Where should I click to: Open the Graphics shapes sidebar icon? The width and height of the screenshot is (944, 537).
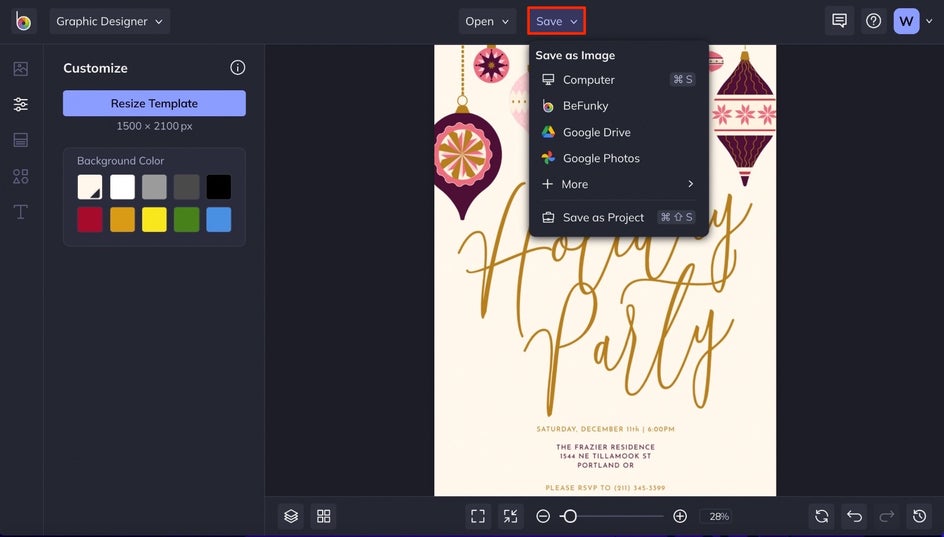(x=20, y=176)
